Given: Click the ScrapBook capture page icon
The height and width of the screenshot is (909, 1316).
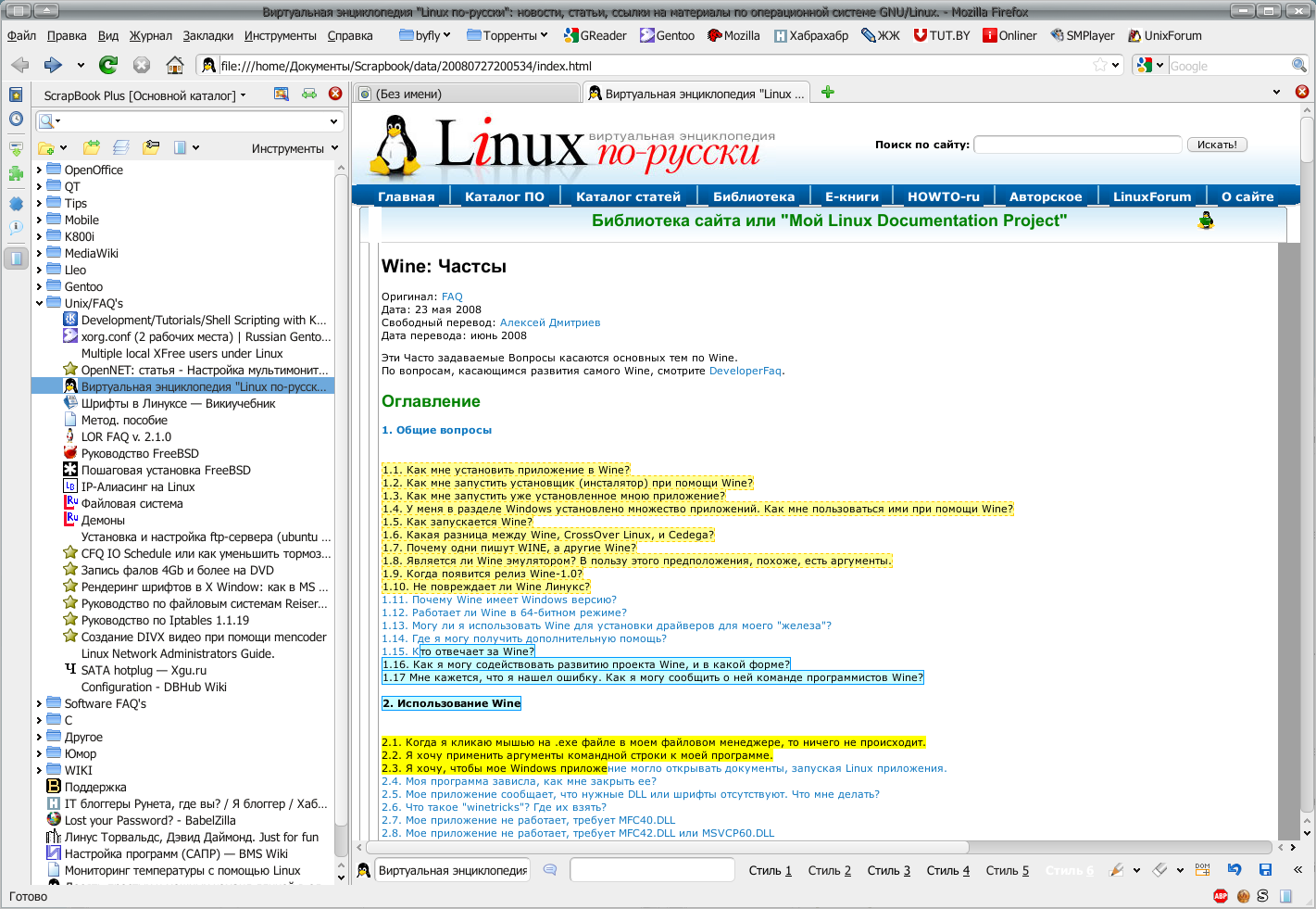Looking at the screenshot, I should pyautogui.click(x=282, y=94).
